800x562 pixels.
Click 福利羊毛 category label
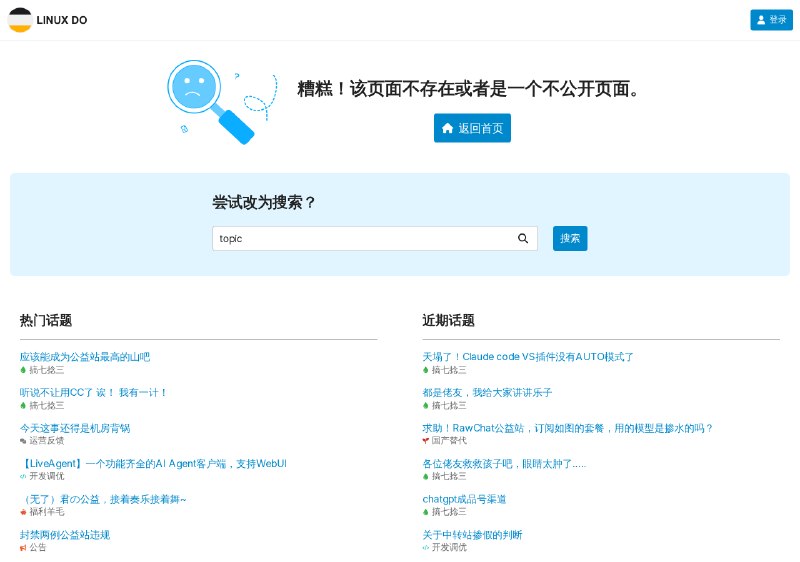(x=46, y=512)
